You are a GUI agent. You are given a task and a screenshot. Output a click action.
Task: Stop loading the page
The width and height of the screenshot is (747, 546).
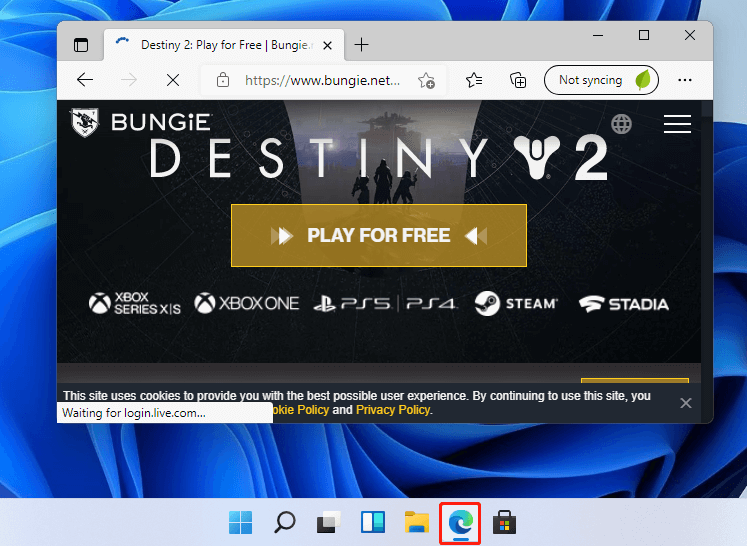pos(173,80)
